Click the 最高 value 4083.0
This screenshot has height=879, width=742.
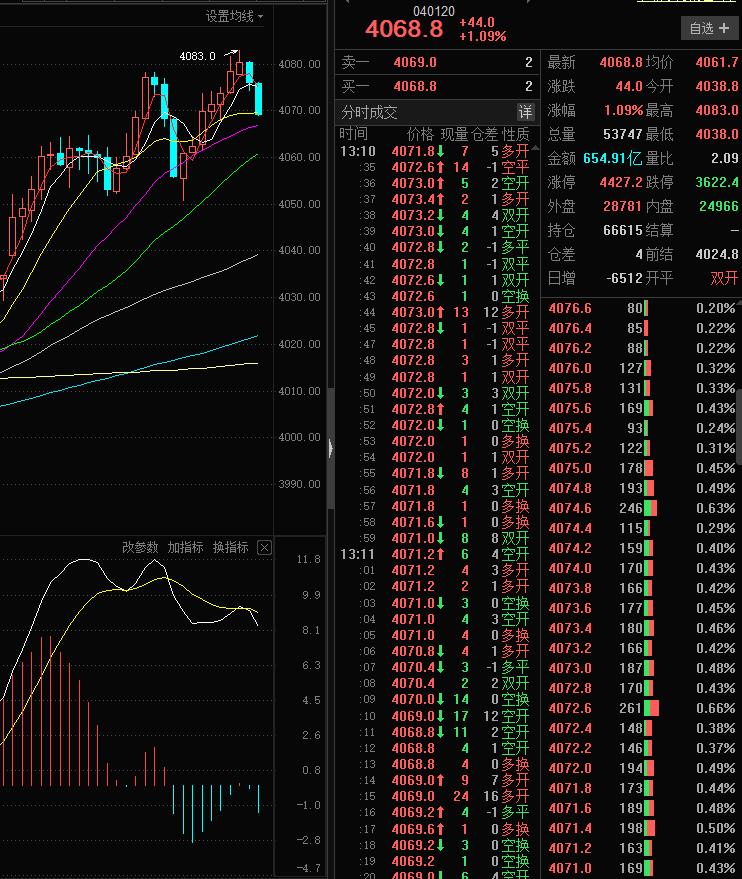(717, 110)
